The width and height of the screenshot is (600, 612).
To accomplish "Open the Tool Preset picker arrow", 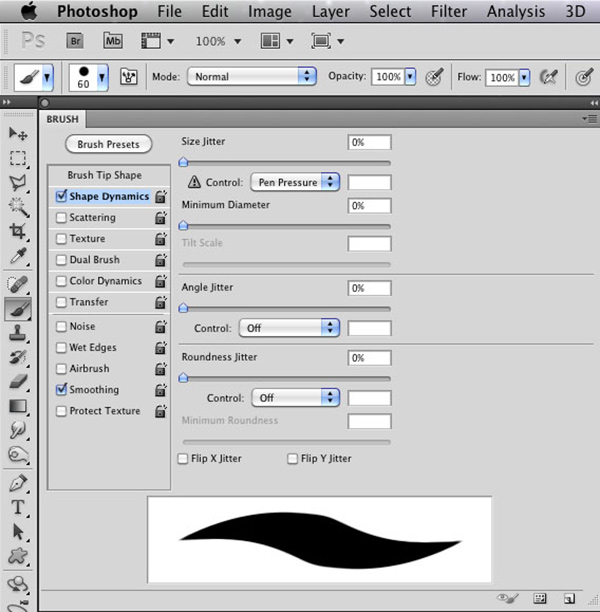I will click(47, 77).
